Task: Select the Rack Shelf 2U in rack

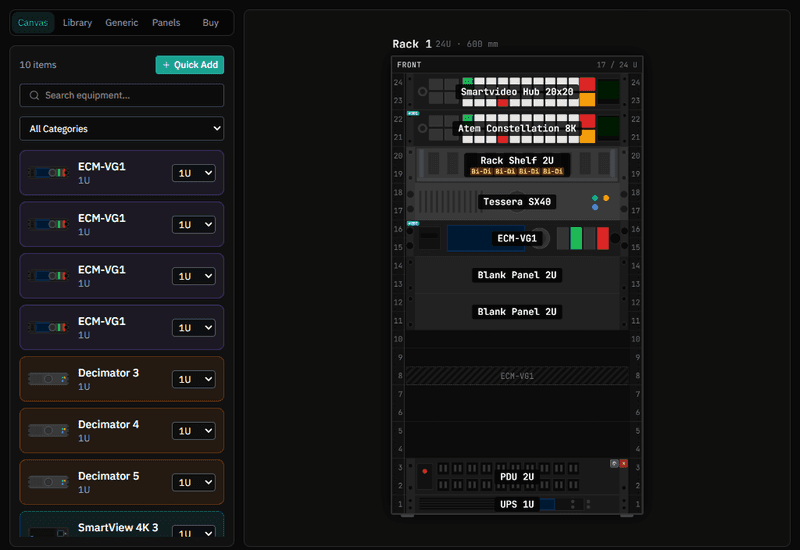Action: pyautogui.click(x=517, y=165)
